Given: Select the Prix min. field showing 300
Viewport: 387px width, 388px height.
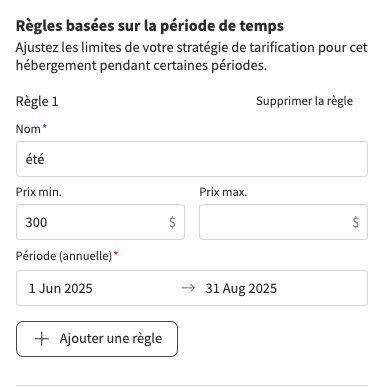Looking at the screenshot, I should click(100, 222).
